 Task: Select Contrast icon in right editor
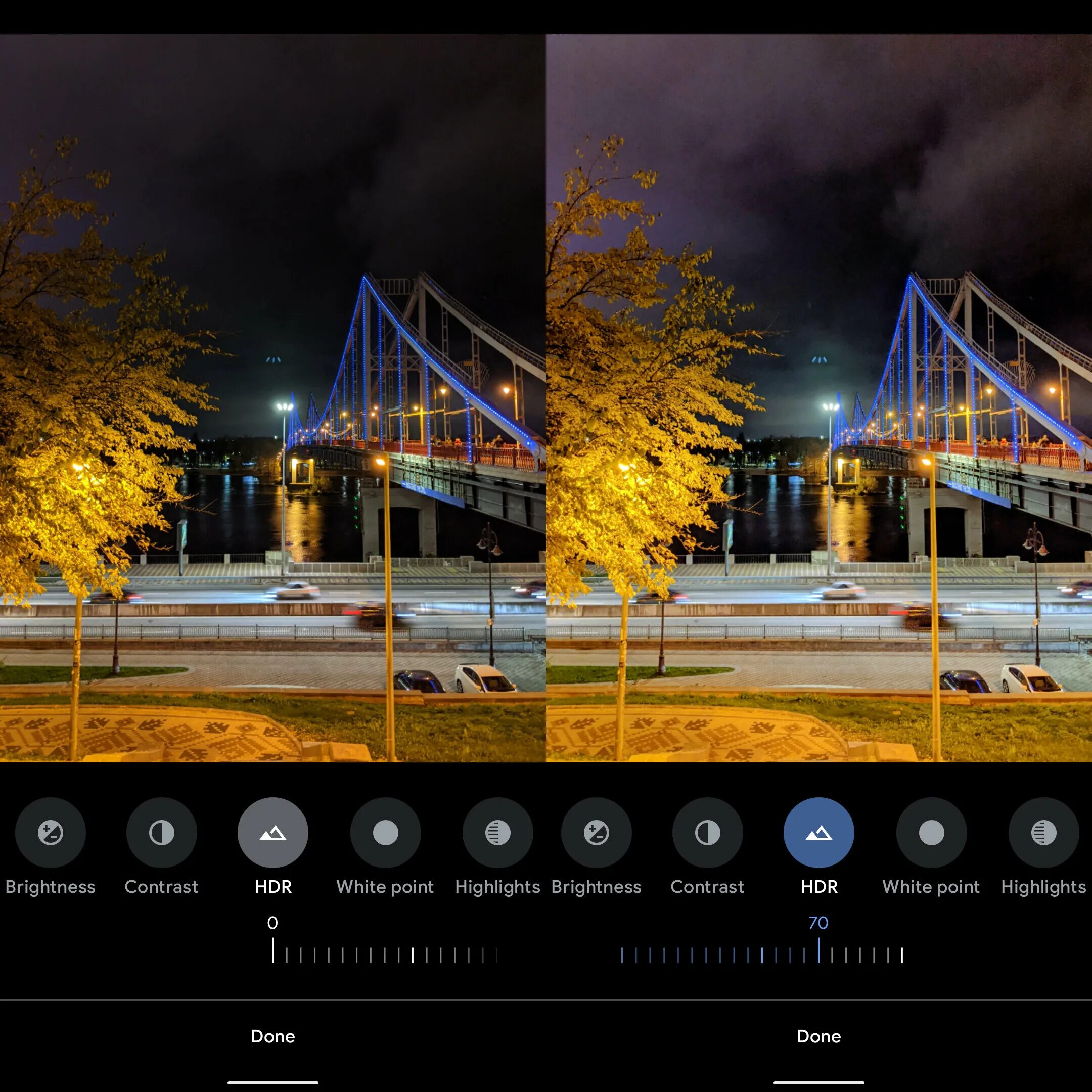[707, 832]
